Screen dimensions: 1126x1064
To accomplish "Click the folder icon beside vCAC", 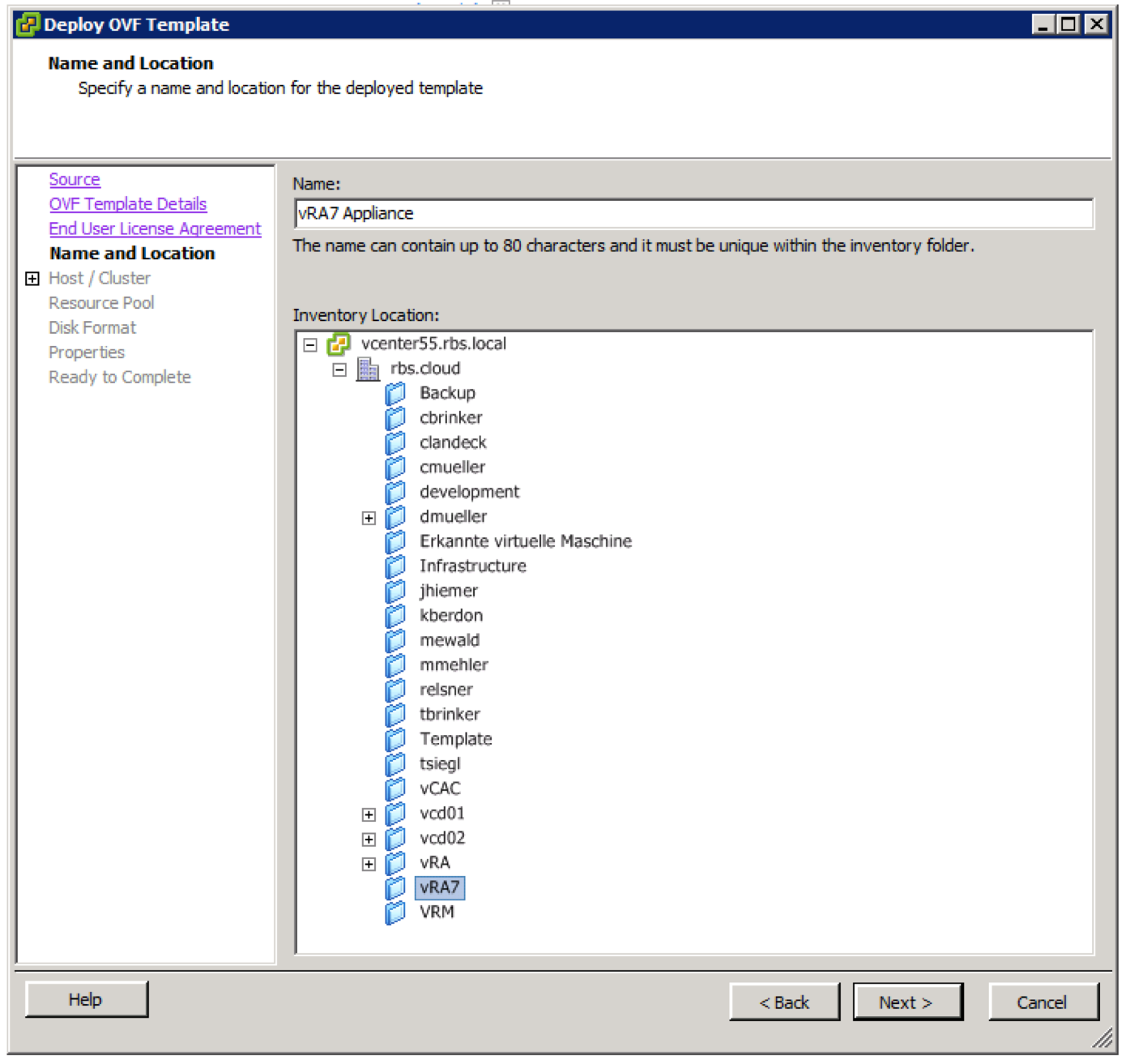I will pos(395,789).
